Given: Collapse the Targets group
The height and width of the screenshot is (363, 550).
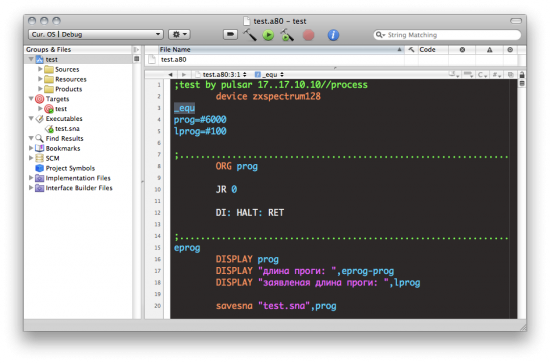Looking at the screenshot, I should 31,99.
